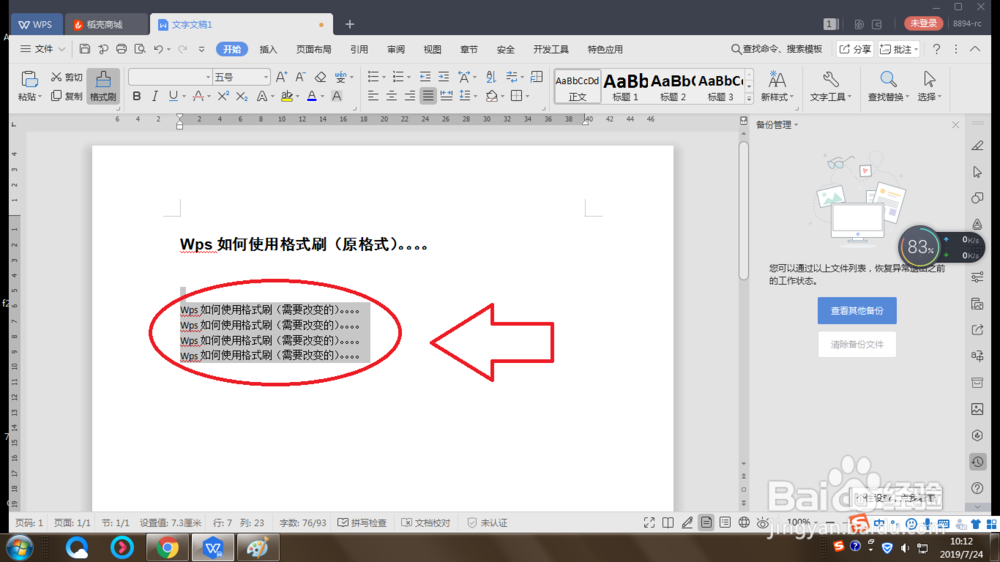Open print preview from the quick toolbar

[x=140, y=49]
